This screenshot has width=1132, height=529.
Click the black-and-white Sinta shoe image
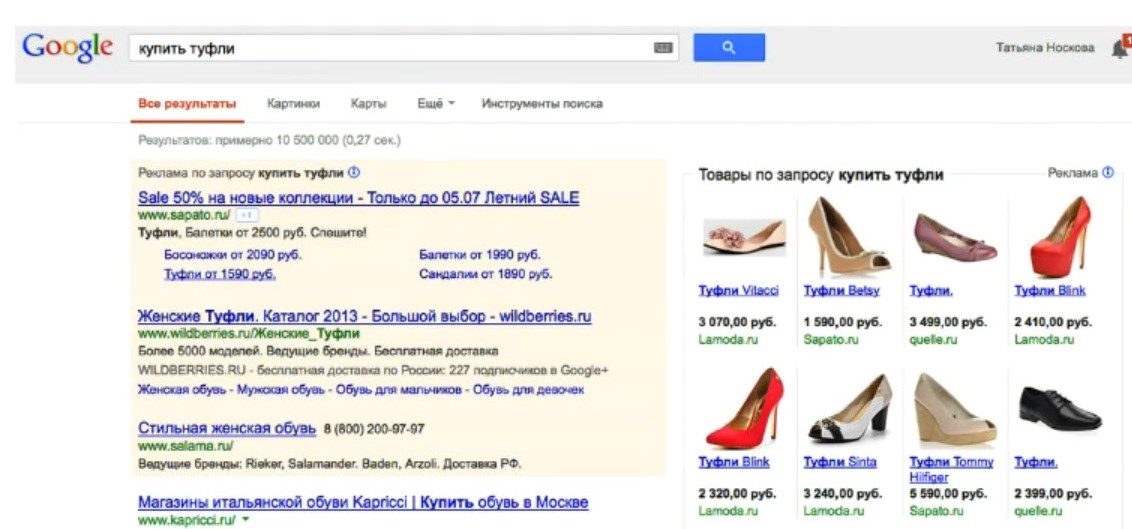tap(850, 408)
